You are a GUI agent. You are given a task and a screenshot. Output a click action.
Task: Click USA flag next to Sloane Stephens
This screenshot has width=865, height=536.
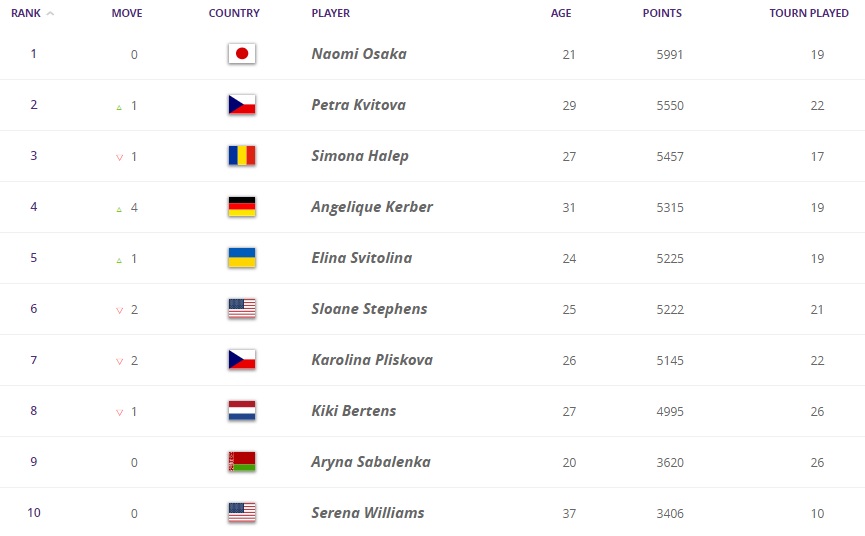pos(242,309)
